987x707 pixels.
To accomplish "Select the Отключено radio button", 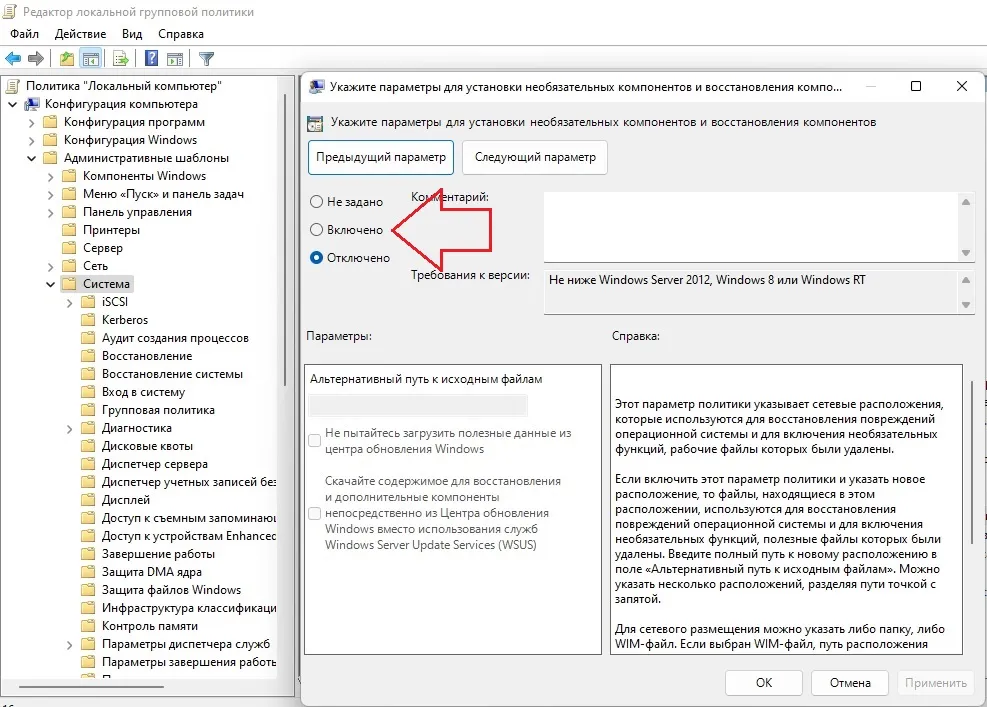I will pos(317,257).
